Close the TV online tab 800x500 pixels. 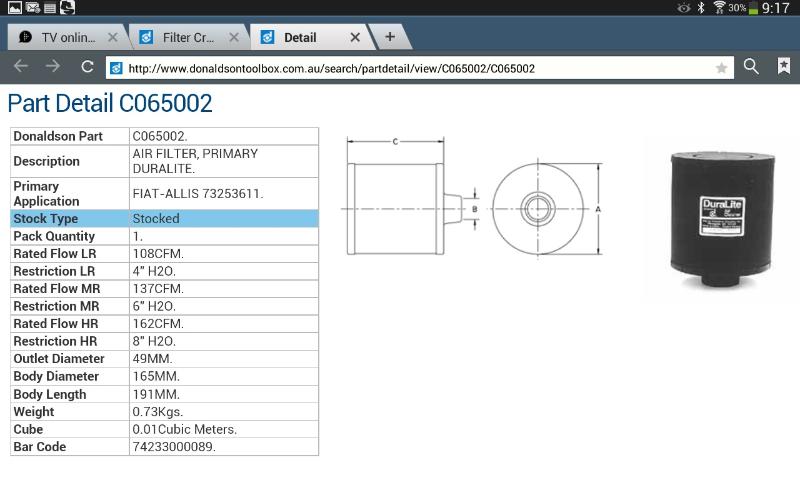[113, 37]
